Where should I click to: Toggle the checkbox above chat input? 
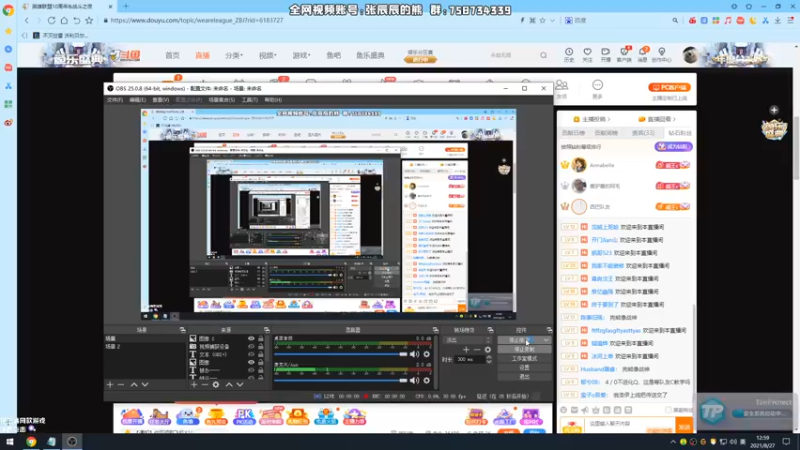[668, 410]
